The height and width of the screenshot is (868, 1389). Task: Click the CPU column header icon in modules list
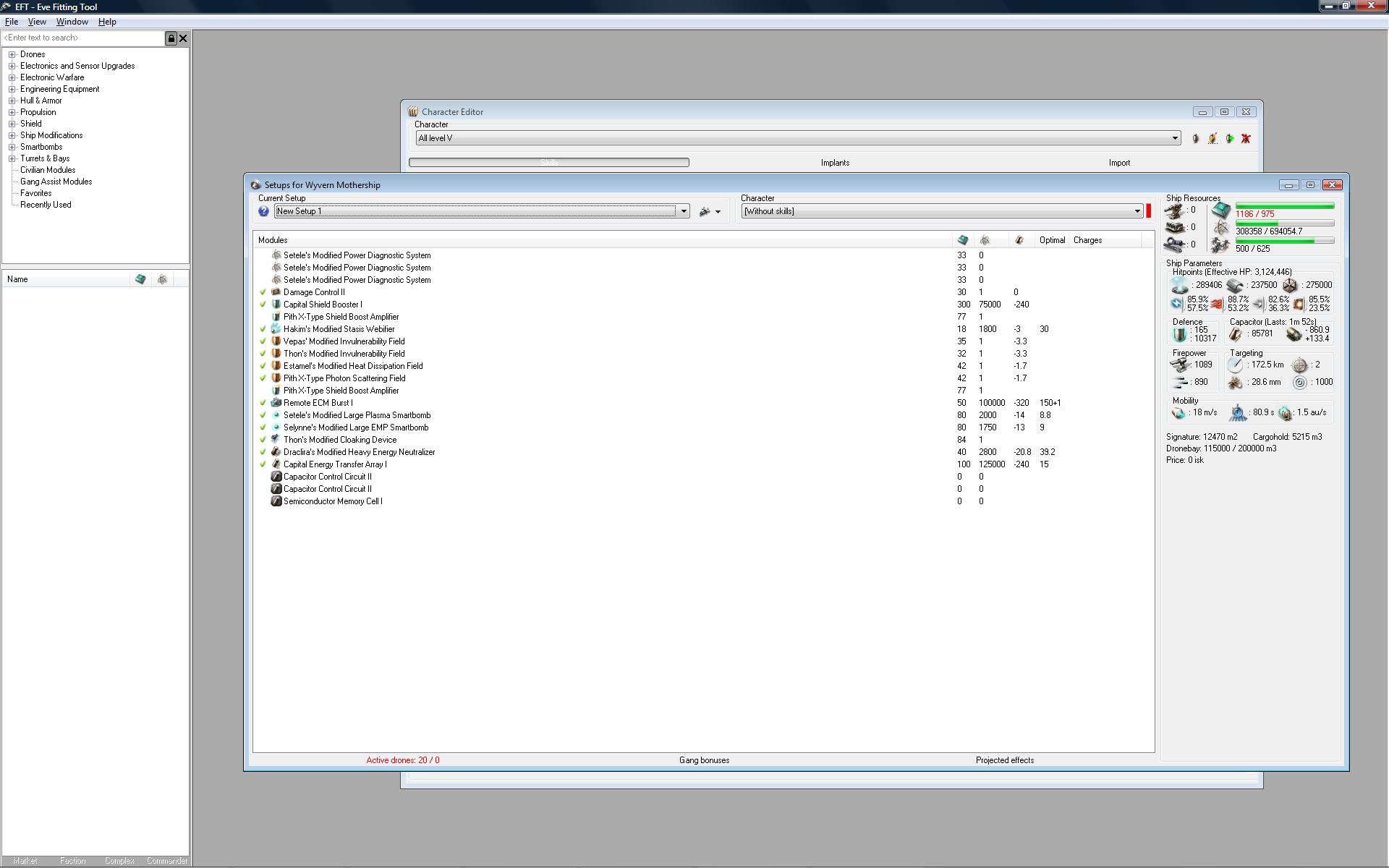click(x=962, y=240)
